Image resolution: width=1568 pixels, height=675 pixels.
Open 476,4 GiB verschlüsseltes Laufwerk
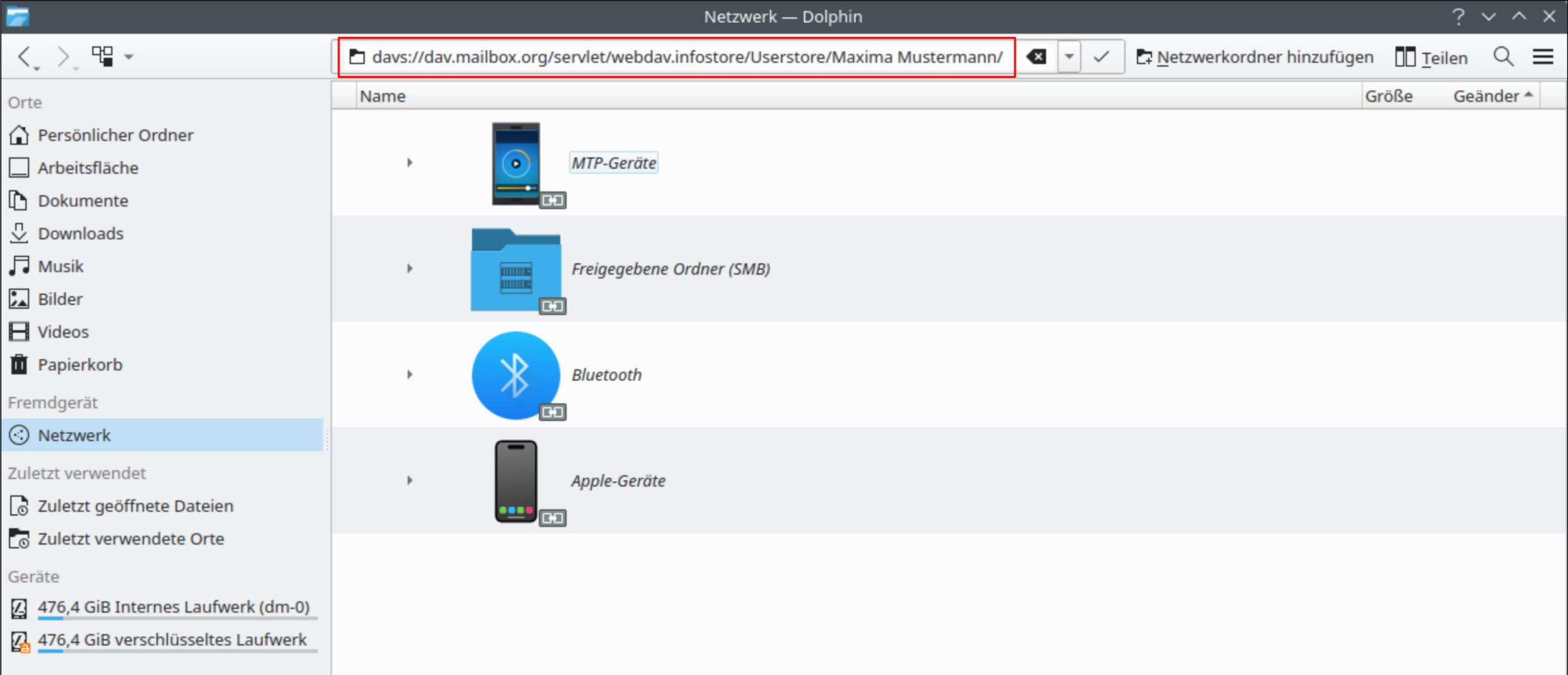pyautogui.click(x=162, y=640)
